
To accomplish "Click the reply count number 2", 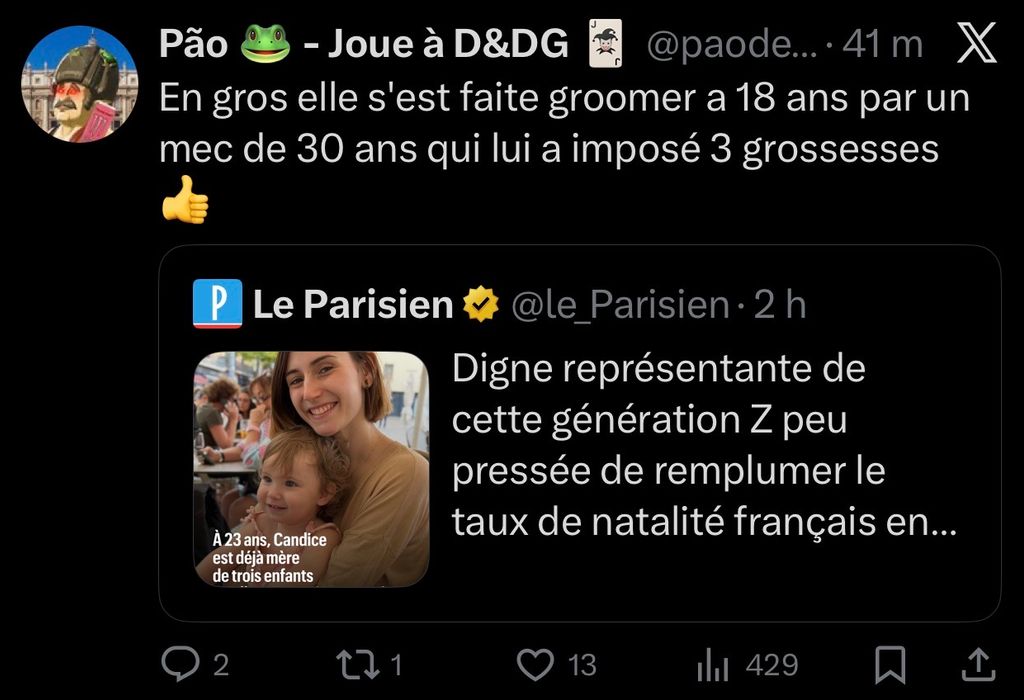I will pos(221,665).
